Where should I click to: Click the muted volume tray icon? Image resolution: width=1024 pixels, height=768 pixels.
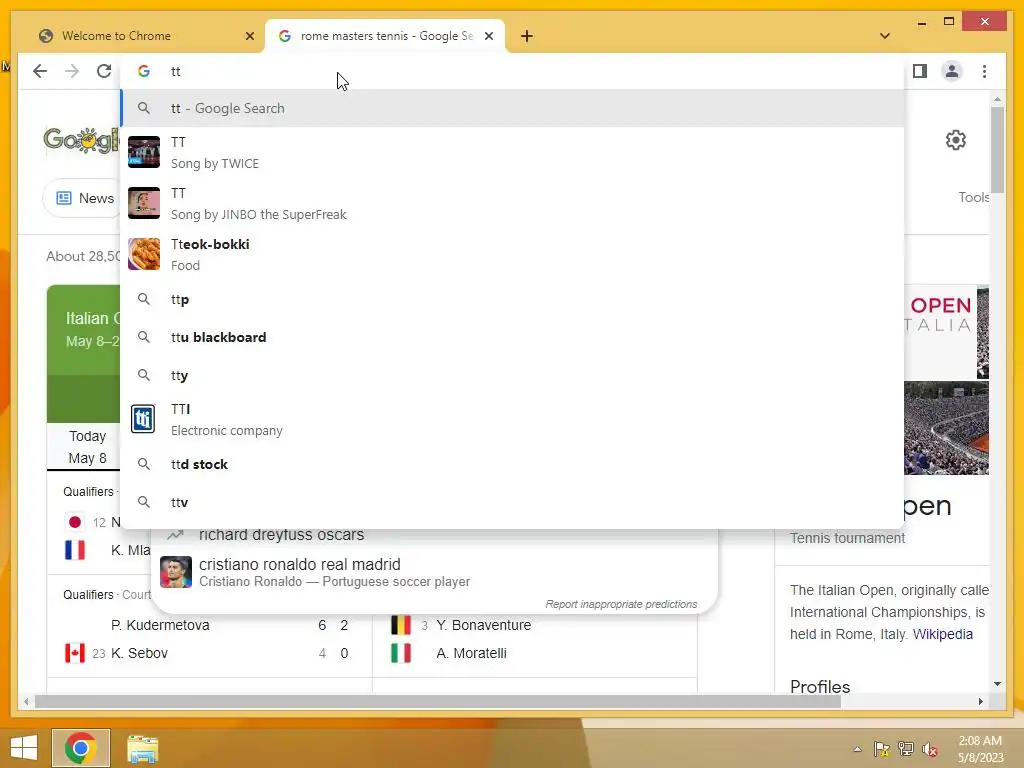pos(930,749)
